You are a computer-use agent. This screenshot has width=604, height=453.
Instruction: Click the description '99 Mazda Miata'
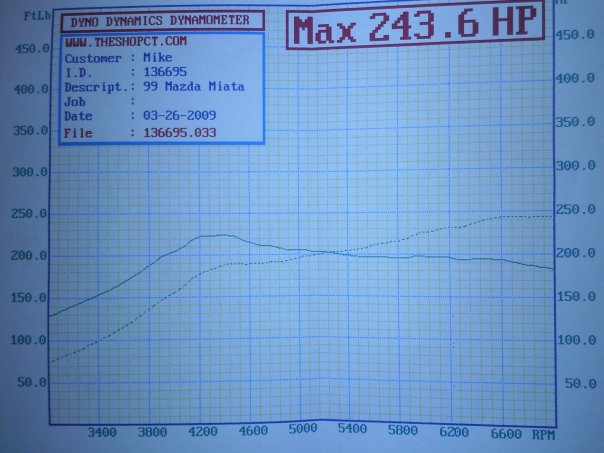click(x=194, y=86)
